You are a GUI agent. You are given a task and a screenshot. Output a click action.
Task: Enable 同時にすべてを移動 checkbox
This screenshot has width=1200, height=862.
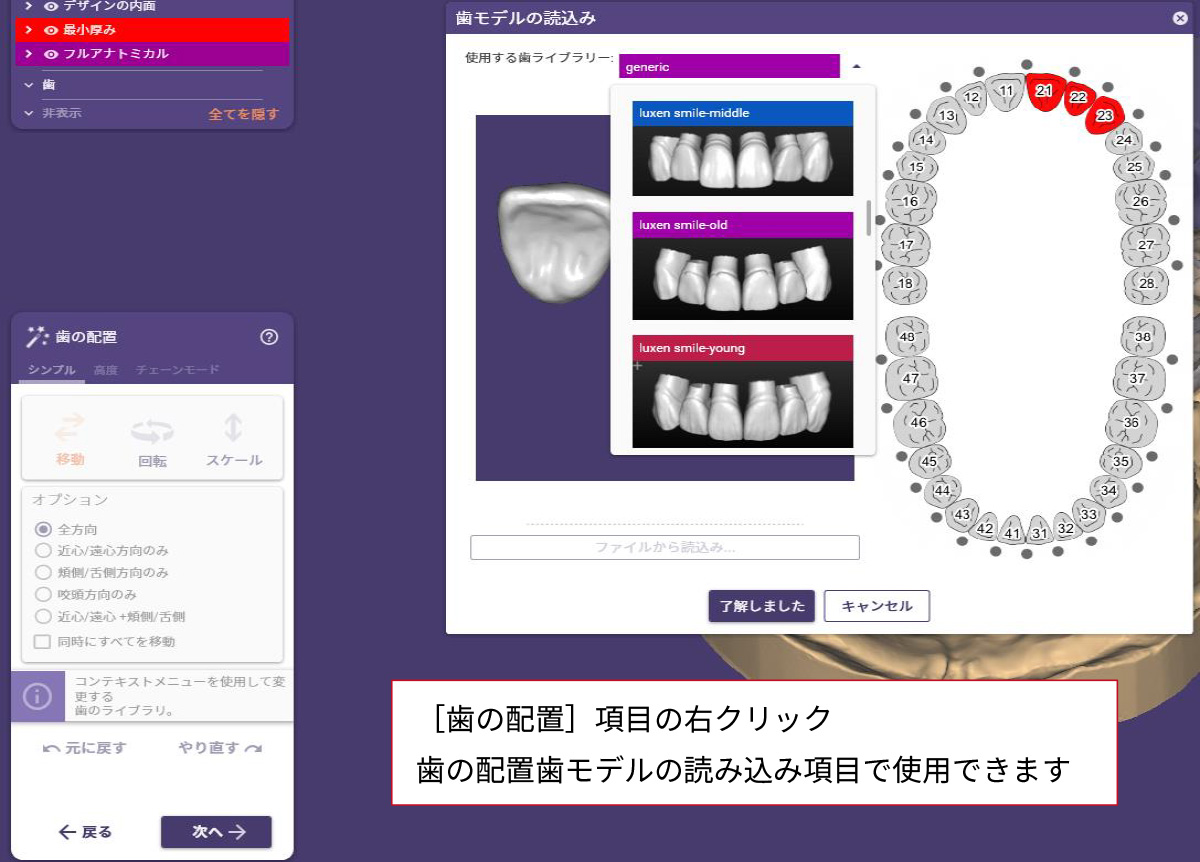pos(43,641)
